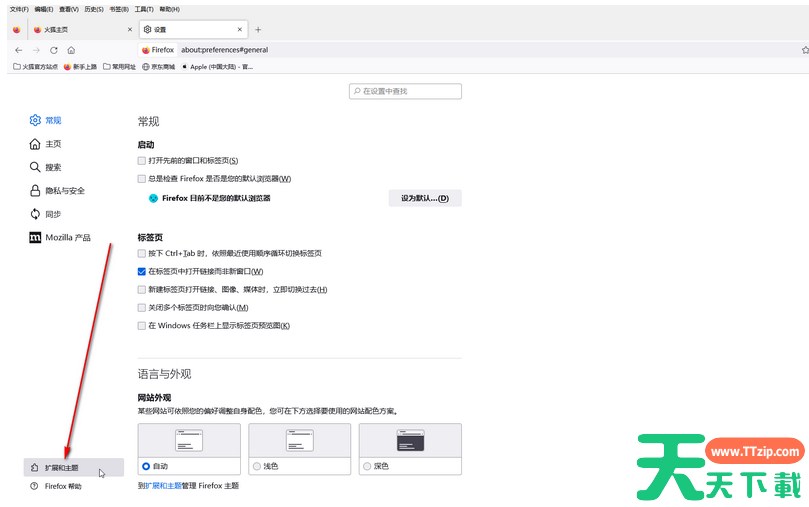This screenshot has height=507, width=809.
Task: Open the 同步 sync icon in sidebar
Action: tap(36, 214)
